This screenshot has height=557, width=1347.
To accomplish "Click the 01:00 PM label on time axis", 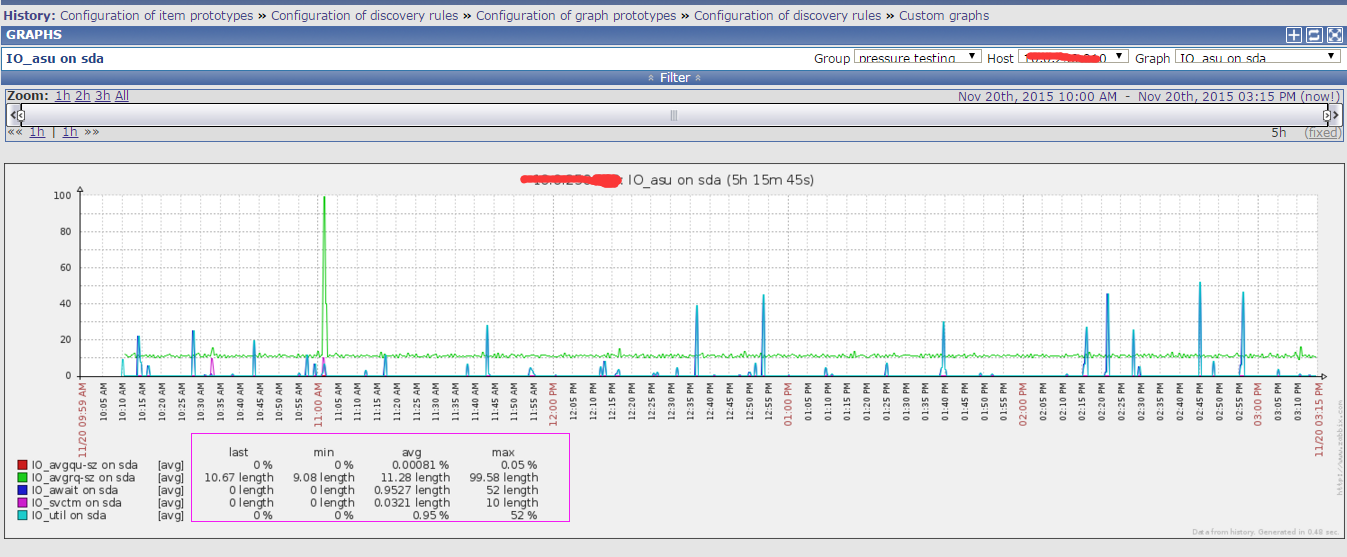I will point(788,407).
